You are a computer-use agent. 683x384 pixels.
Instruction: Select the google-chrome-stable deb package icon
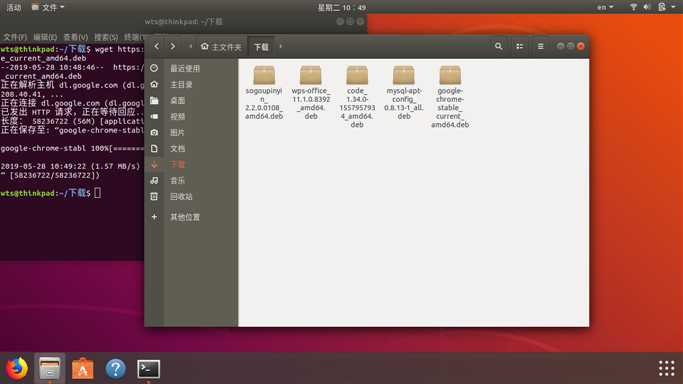click(x=450, y=75)
